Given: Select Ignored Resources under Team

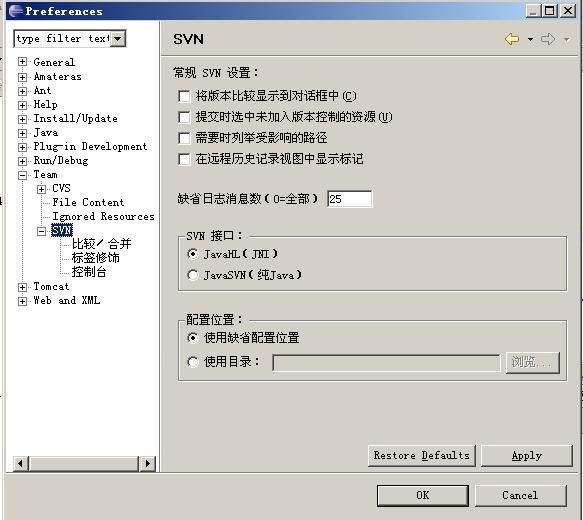Looking at the screenshot, I should coord(103,216).
